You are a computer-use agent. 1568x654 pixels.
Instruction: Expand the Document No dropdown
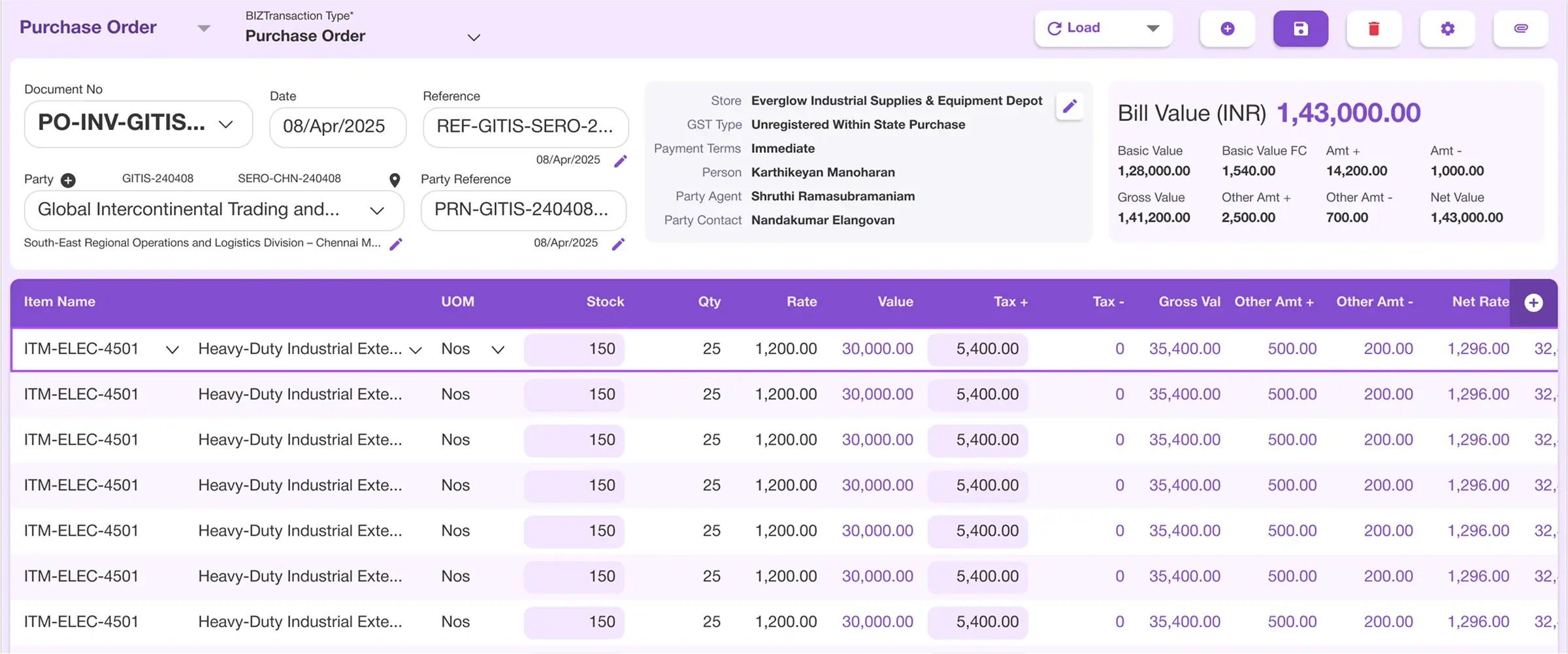click(x=227, y=124)
